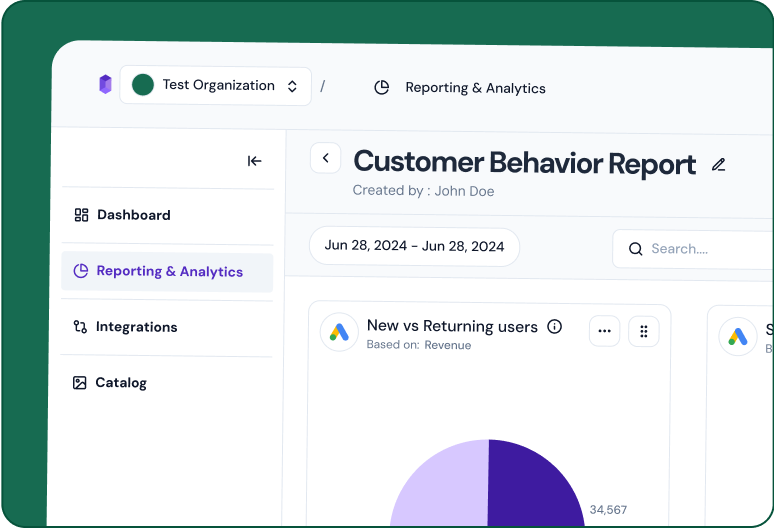
Task: Open the Jun 28, 2024 date range picker
Action: [x=414, y=247]
